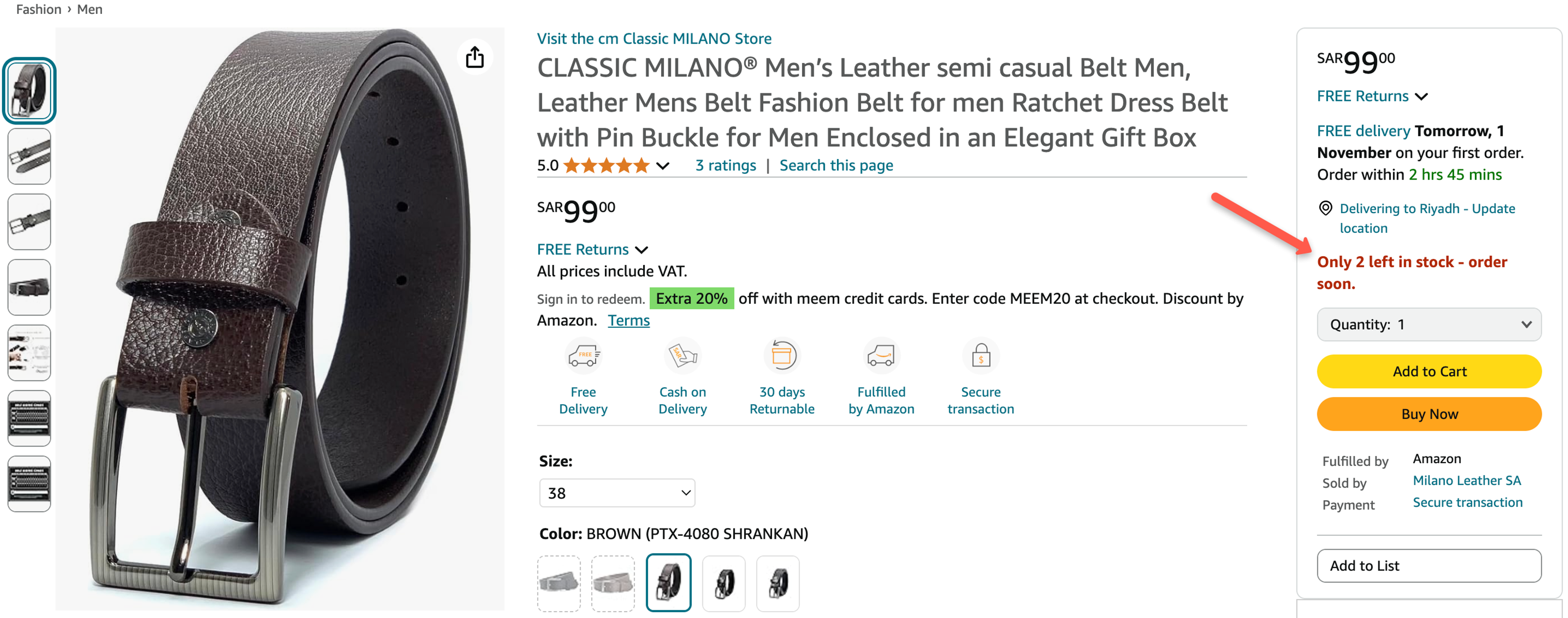1568x618 pixels.
Task: Click the share icon on product image
Action: [475, 57]
